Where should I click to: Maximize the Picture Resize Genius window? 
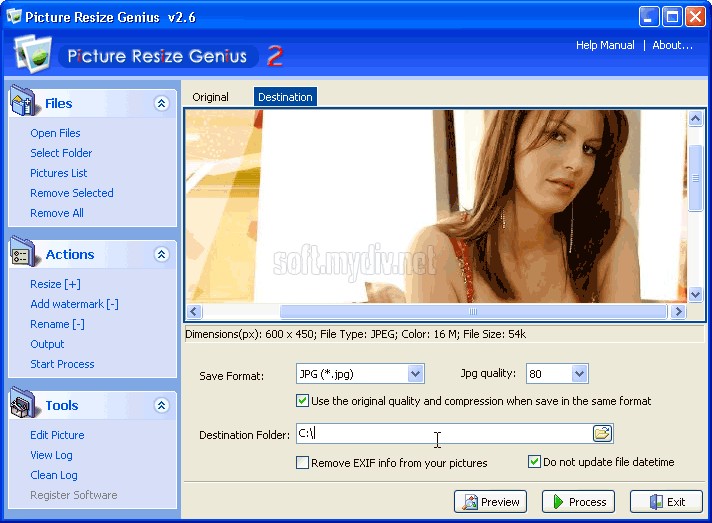pyautogui.click(x=672, y=17)
